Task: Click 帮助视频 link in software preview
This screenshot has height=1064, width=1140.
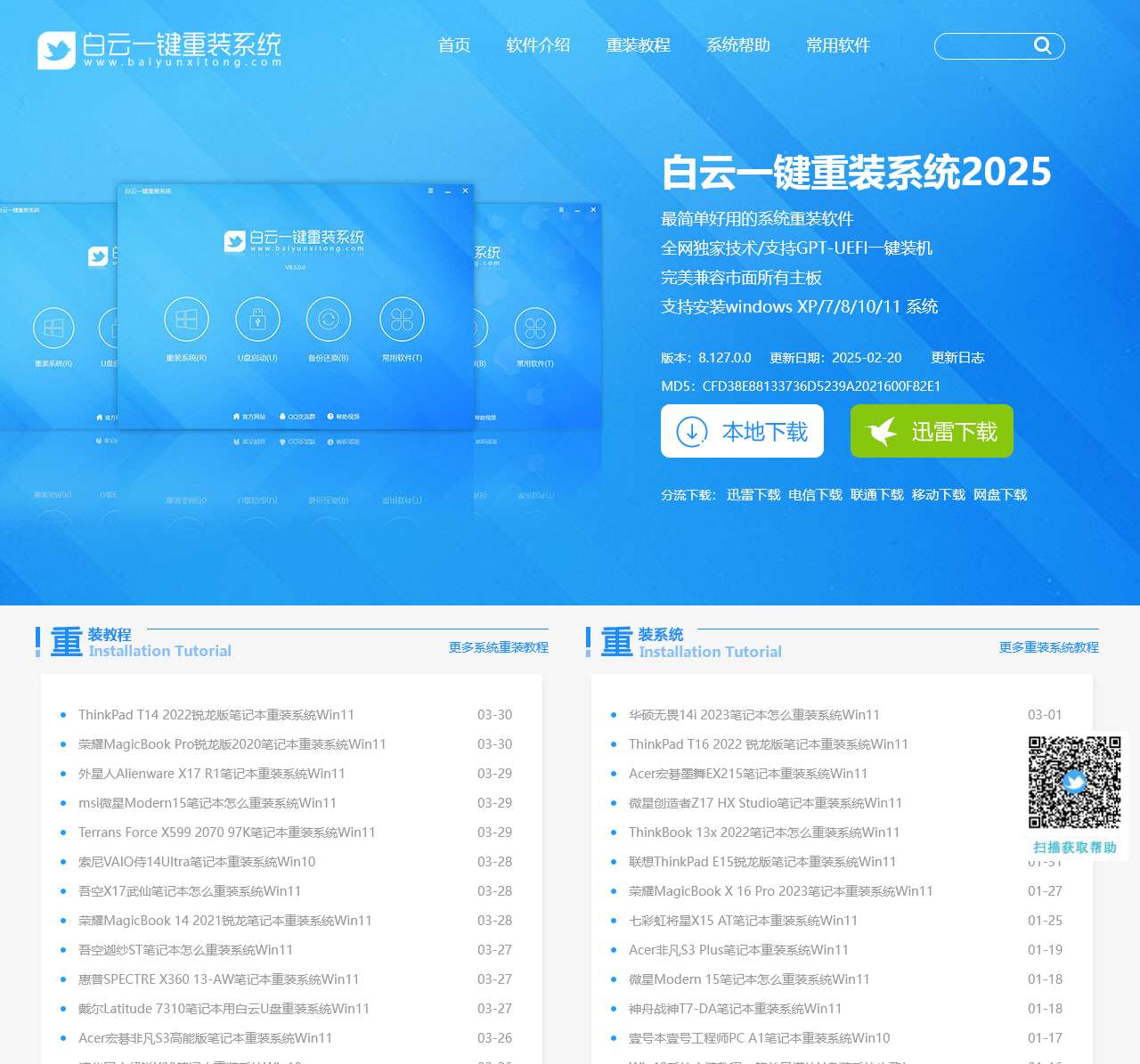Action: pyautogui.click(x=344, y=417)
